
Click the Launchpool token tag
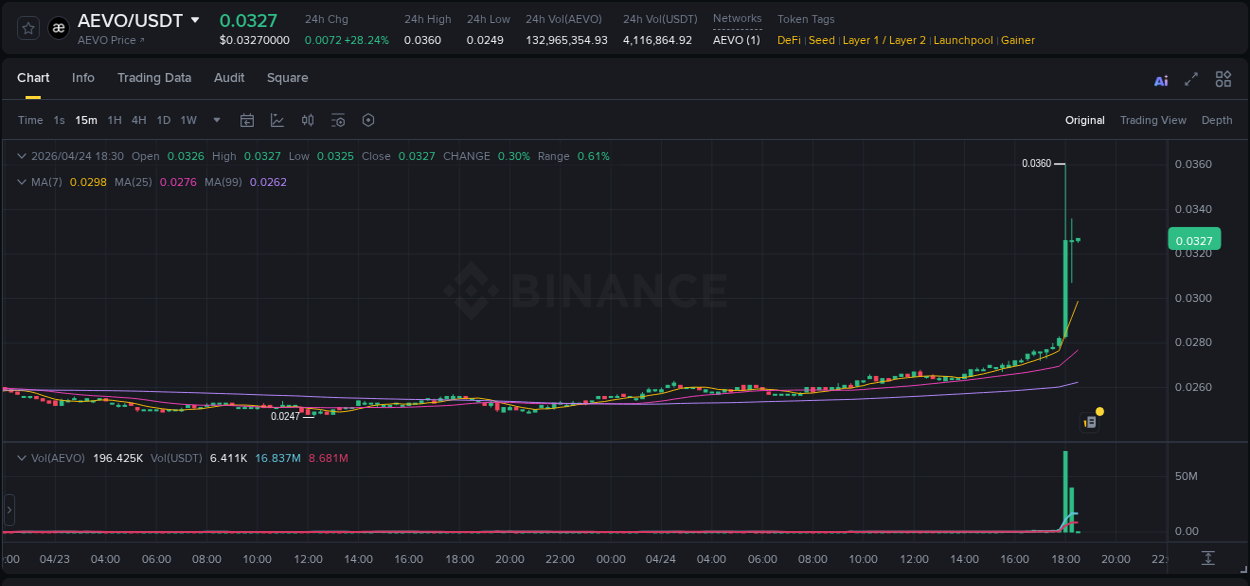963,40
